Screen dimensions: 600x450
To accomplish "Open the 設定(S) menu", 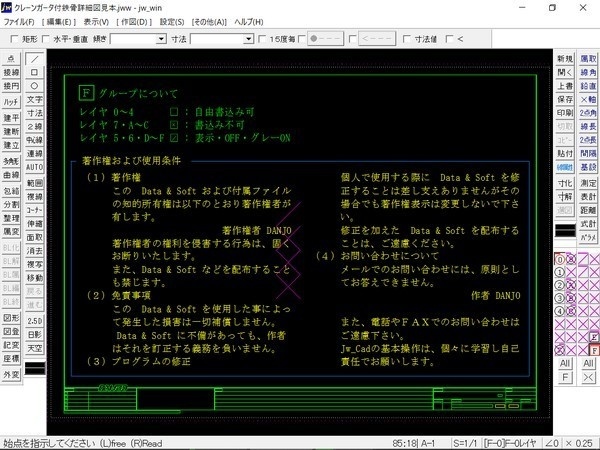I will [x=172, y=22].
